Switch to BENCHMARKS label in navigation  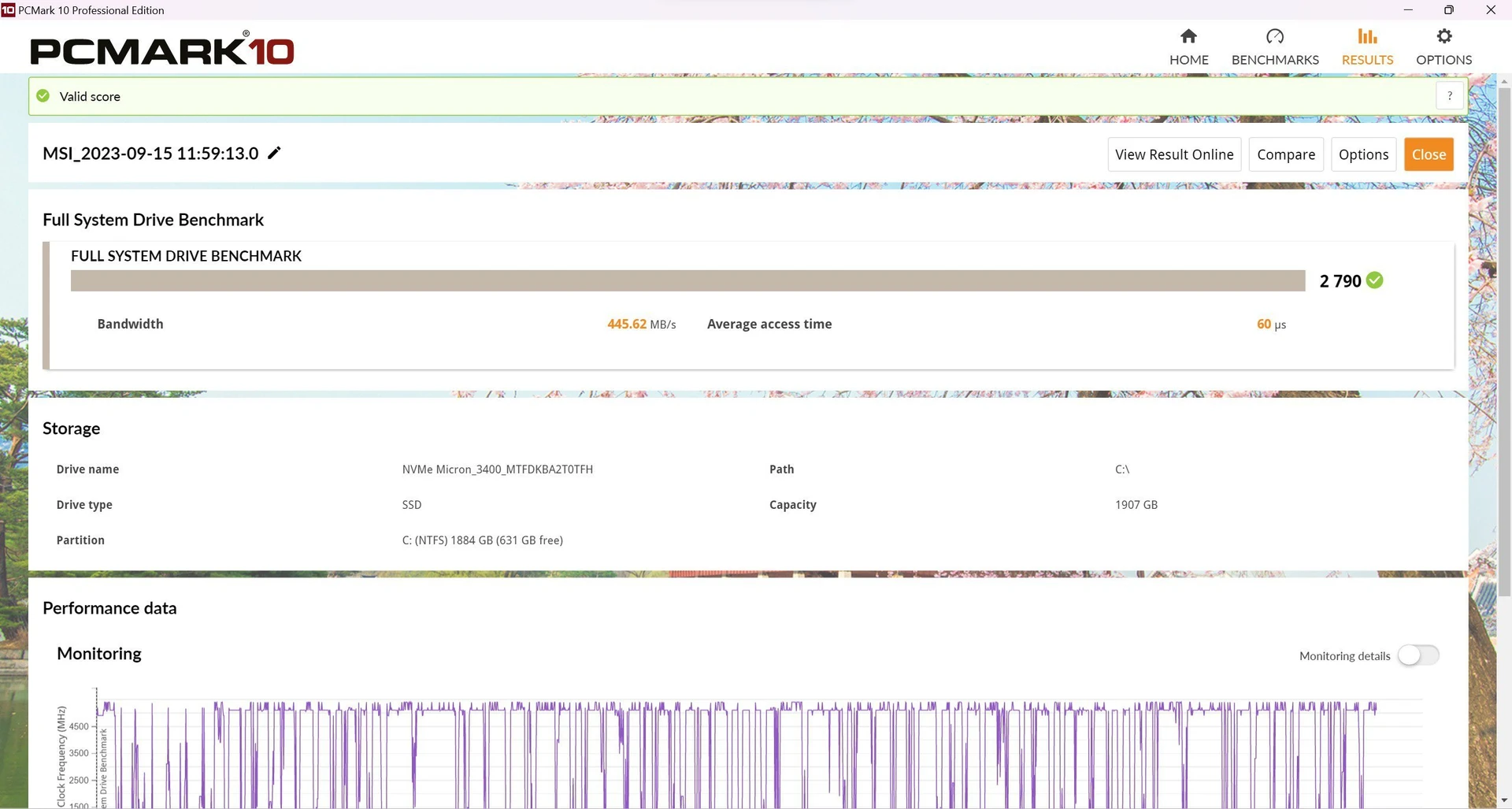pos(1275,60)
